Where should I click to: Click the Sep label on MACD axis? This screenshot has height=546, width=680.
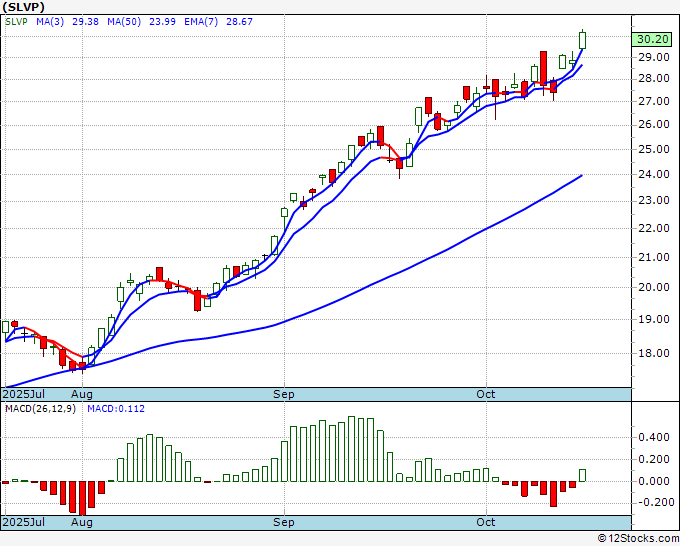coord(284,522)
